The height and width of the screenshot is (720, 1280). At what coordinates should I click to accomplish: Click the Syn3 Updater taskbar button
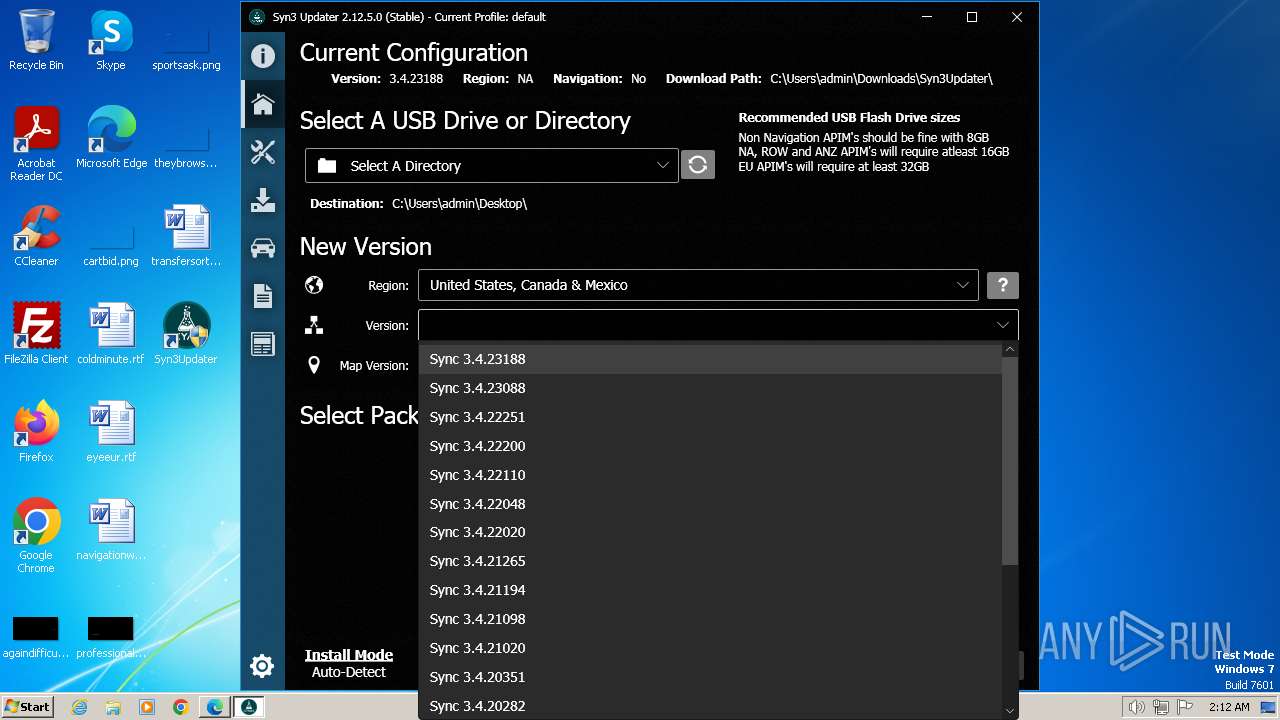[249, 707]
